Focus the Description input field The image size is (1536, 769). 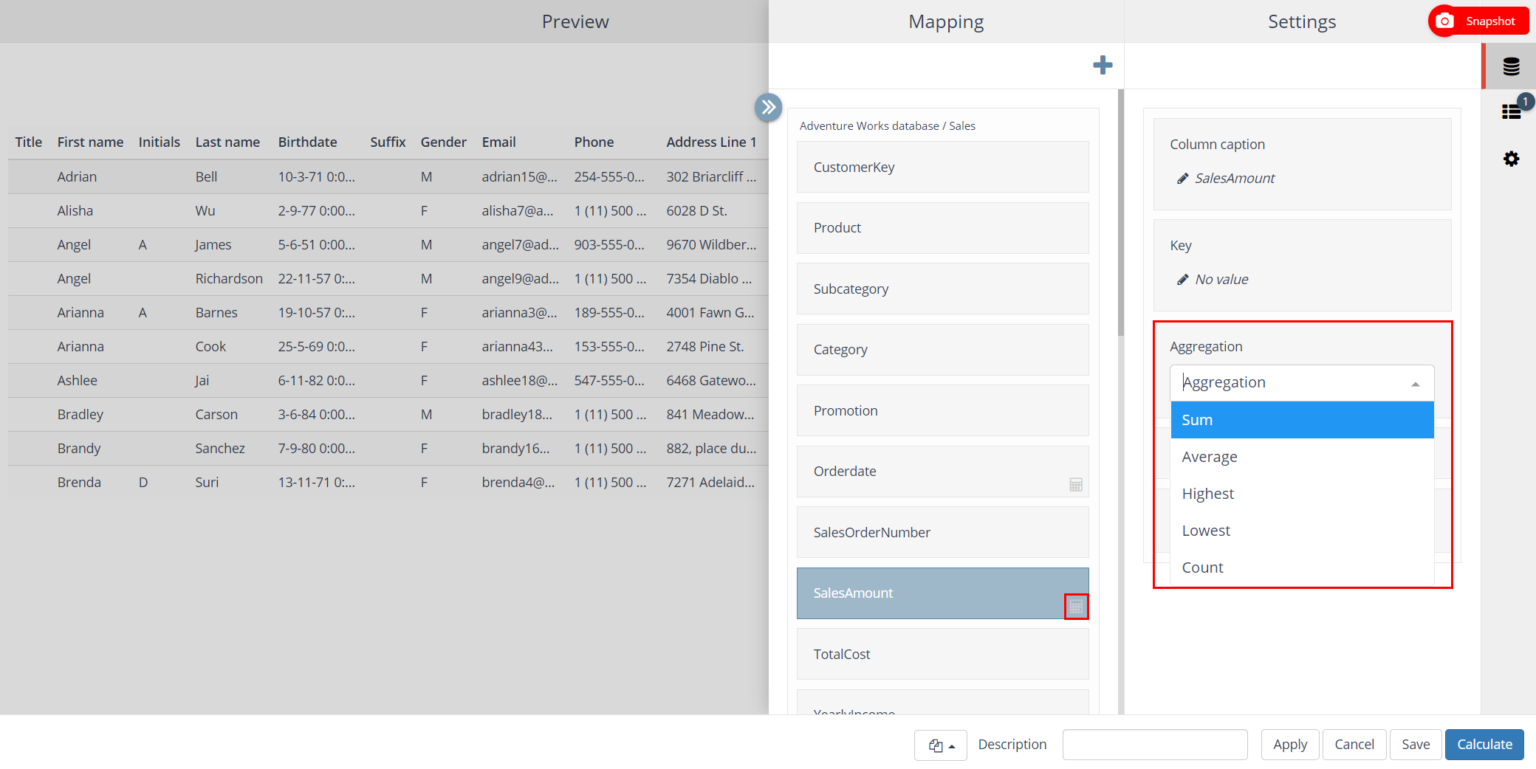tap(1155, 745)
